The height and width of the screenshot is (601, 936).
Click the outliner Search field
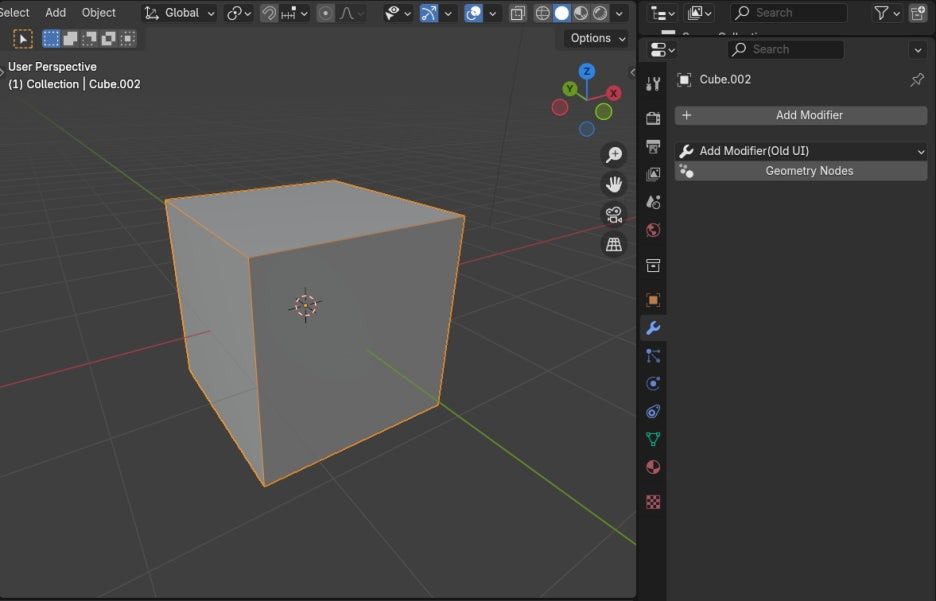pyautogui.click(x=789, y=13)
